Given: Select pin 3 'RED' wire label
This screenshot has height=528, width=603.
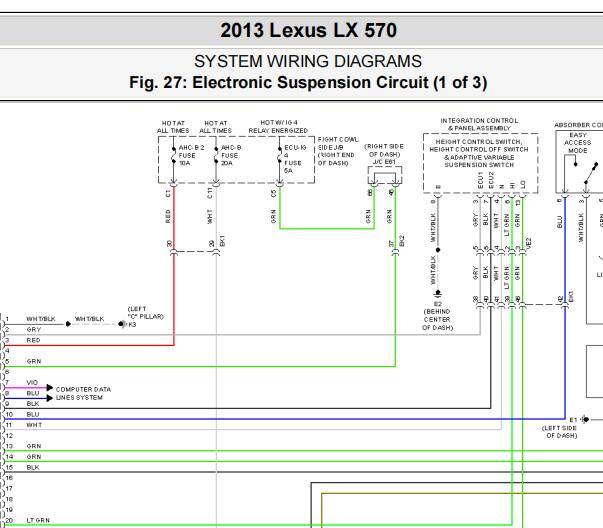Looking at the screenshot, I should pyautogui.click(x=33, y=340).
